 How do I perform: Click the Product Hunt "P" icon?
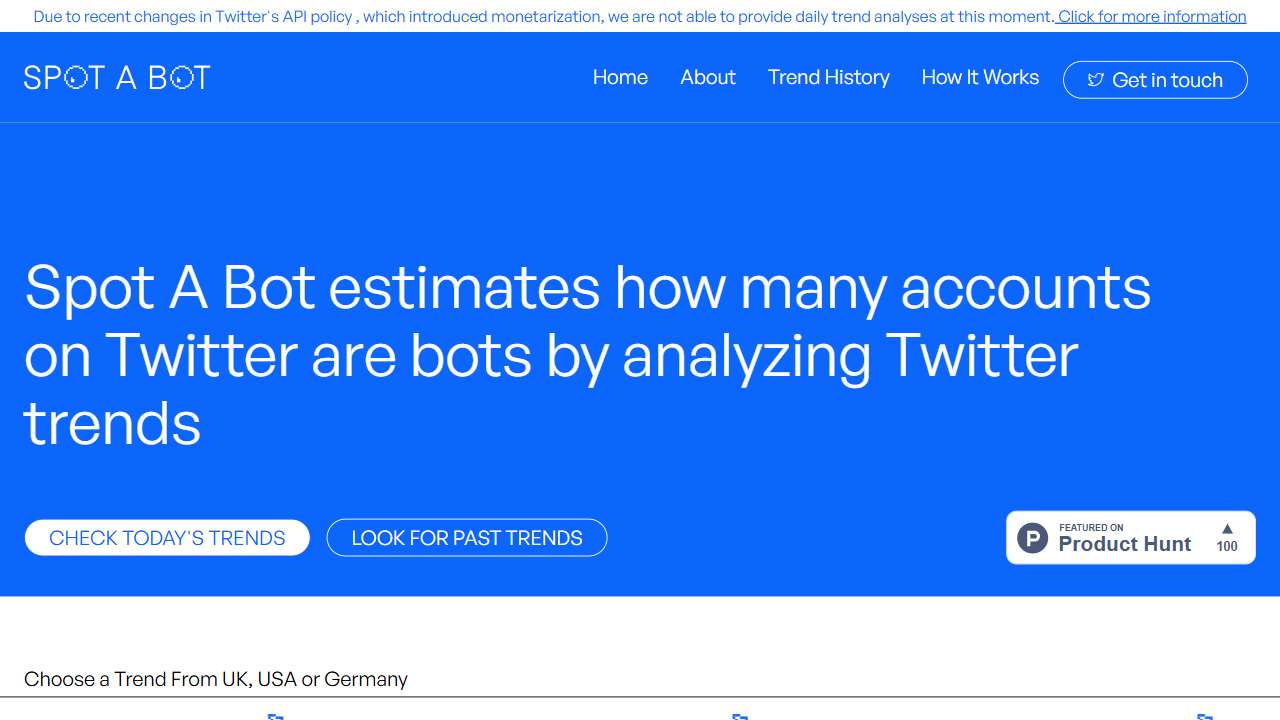(1031, 537)
